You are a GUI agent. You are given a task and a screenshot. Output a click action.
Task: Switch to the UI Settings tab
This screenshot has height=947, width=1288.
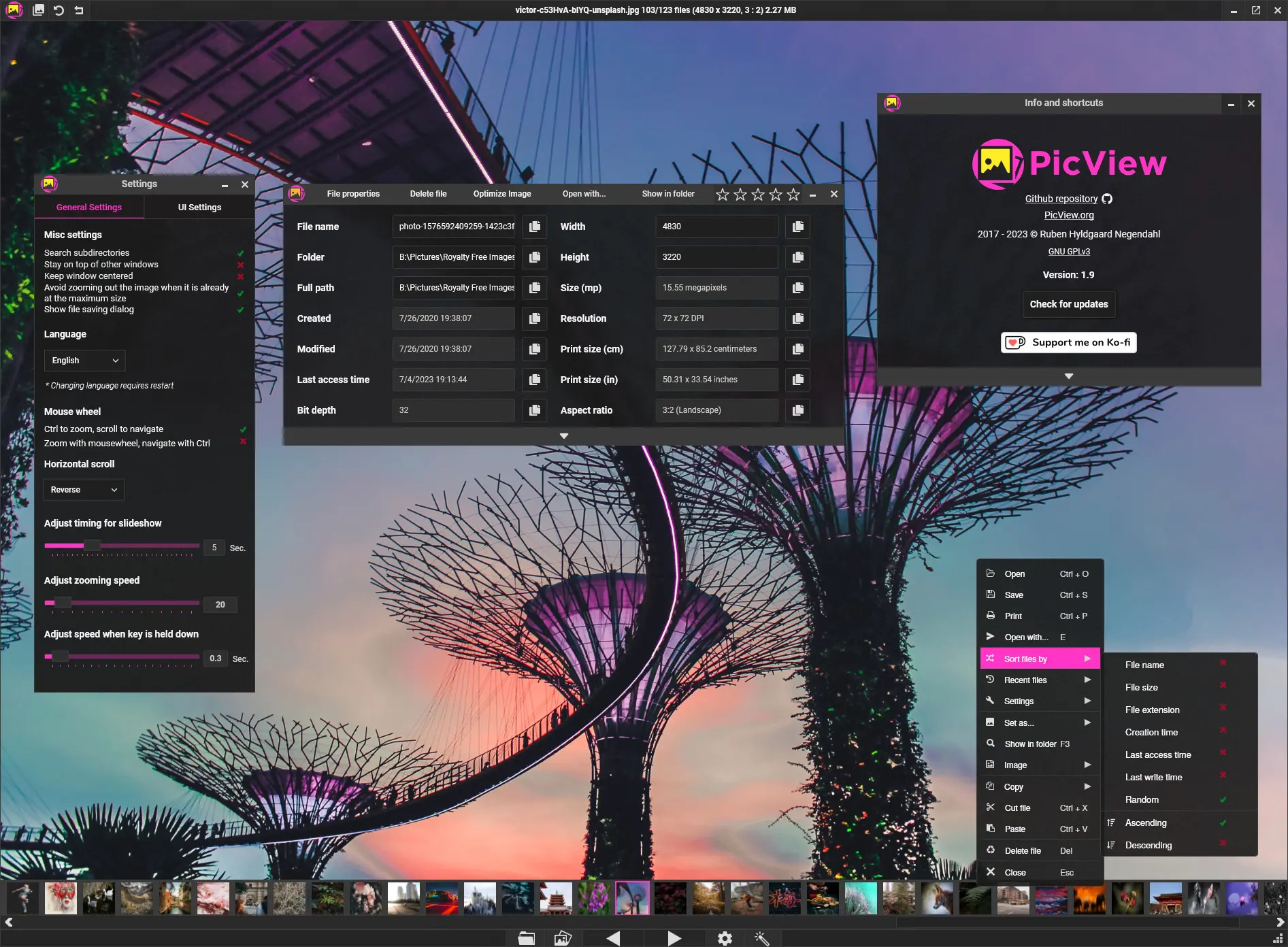click(x=199, y=207)
